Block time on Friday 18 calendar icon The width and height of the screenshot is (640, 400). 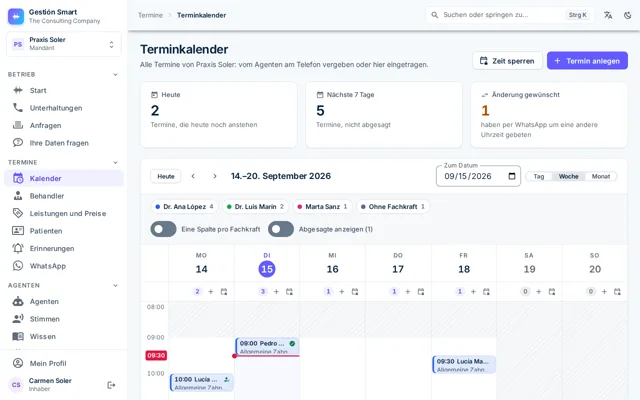coord(486,291)
